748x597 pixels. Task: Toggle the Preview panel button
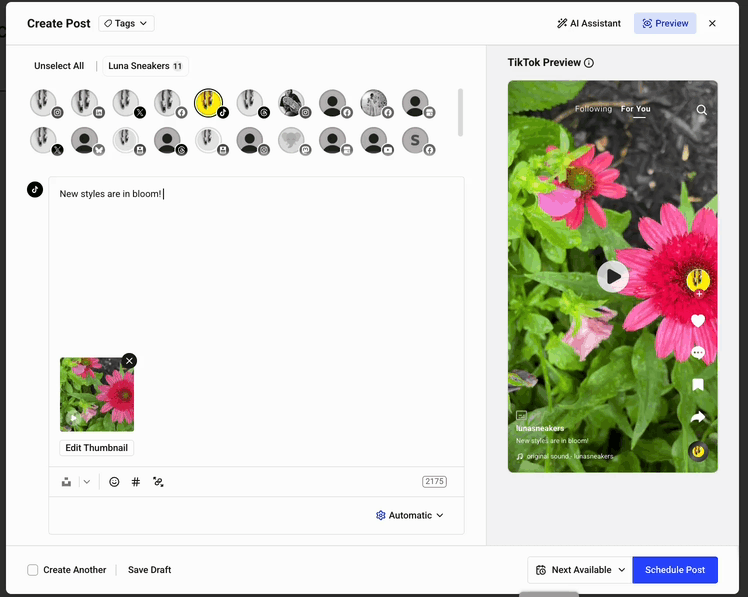[x=665, y=23]
